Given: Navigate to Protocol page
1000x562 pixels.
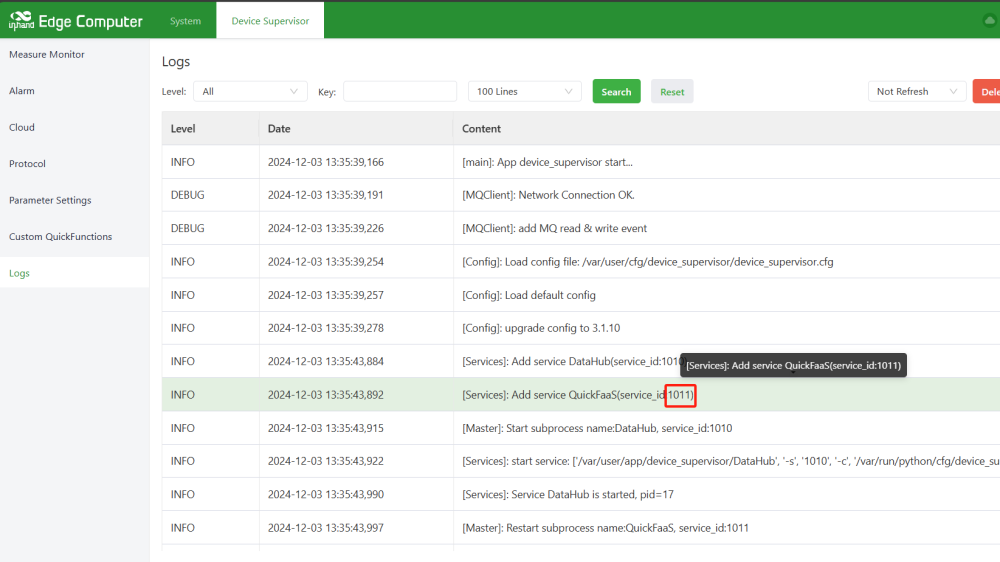Looking at the screenshot, I should (27, 164).
